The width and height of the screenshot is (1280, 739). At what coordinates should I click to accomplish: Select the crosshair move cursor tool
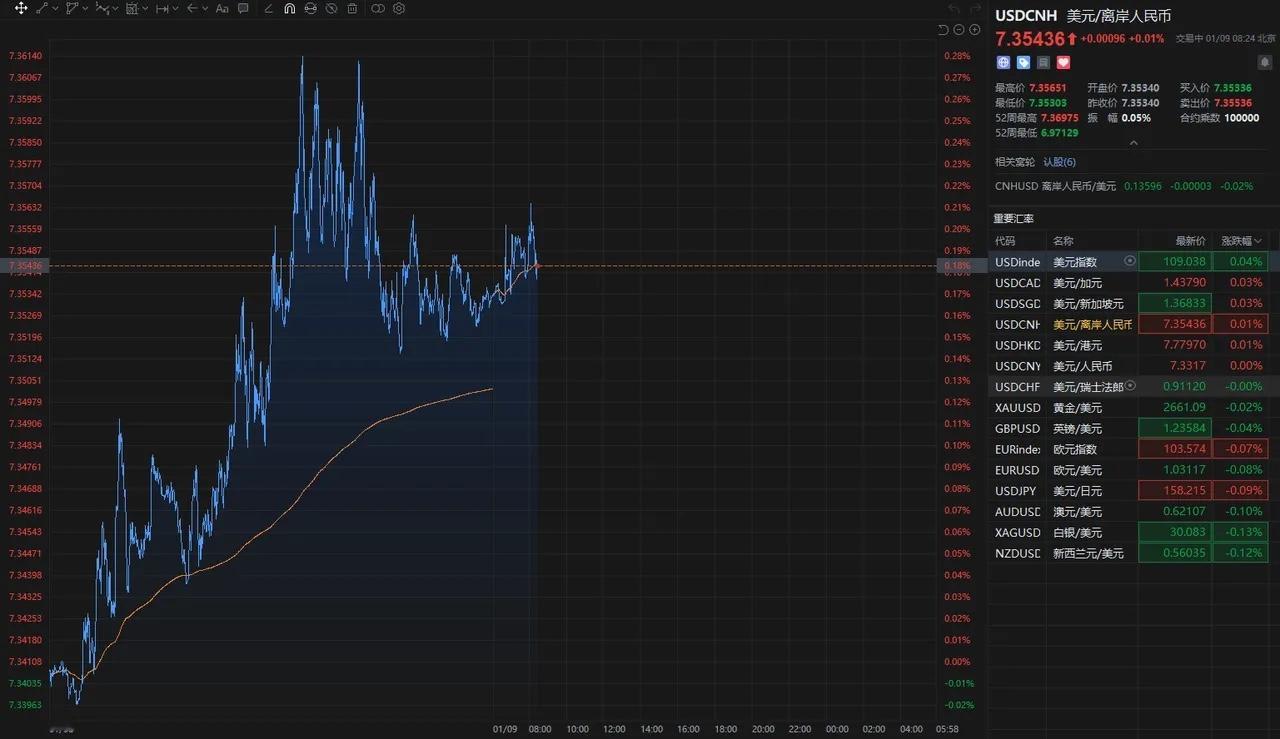point(20,8)
